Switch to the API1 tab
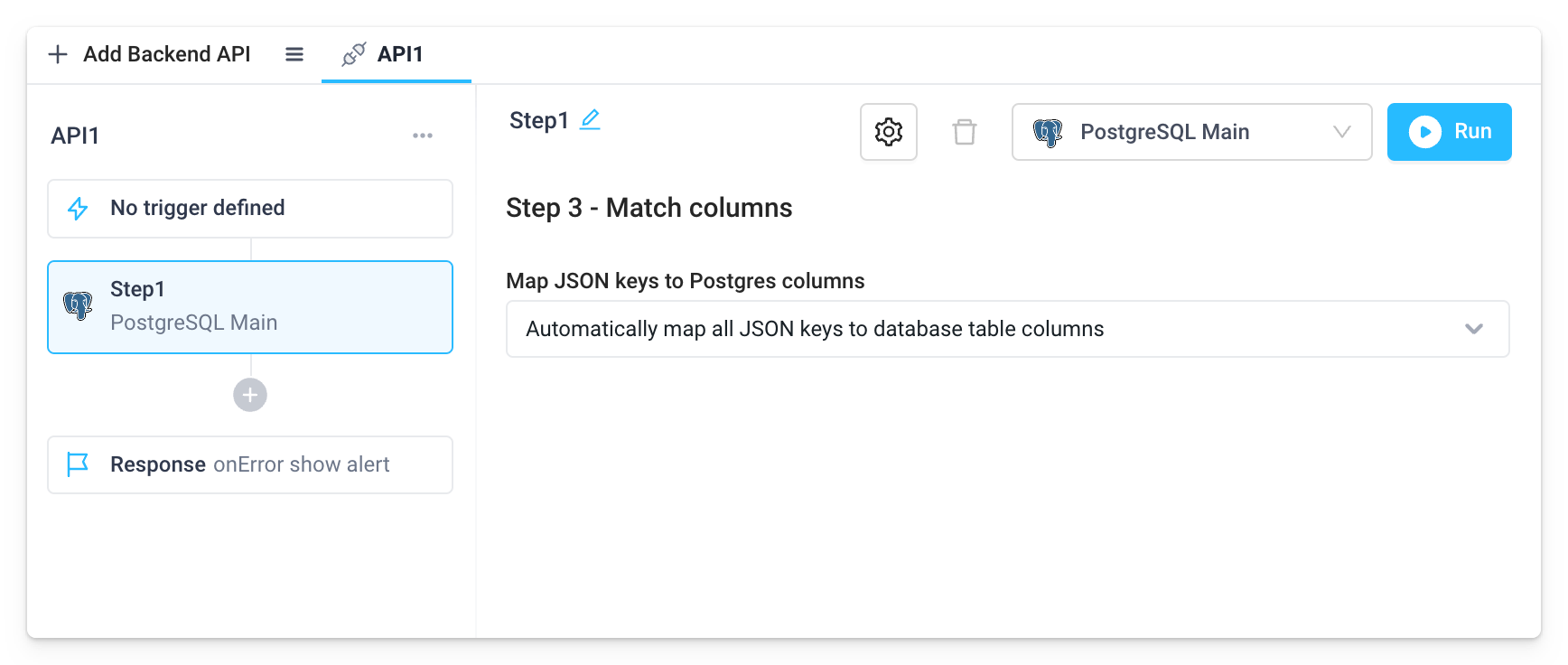The height and width of the screenshot is (665, 1568). pos(397,55)
